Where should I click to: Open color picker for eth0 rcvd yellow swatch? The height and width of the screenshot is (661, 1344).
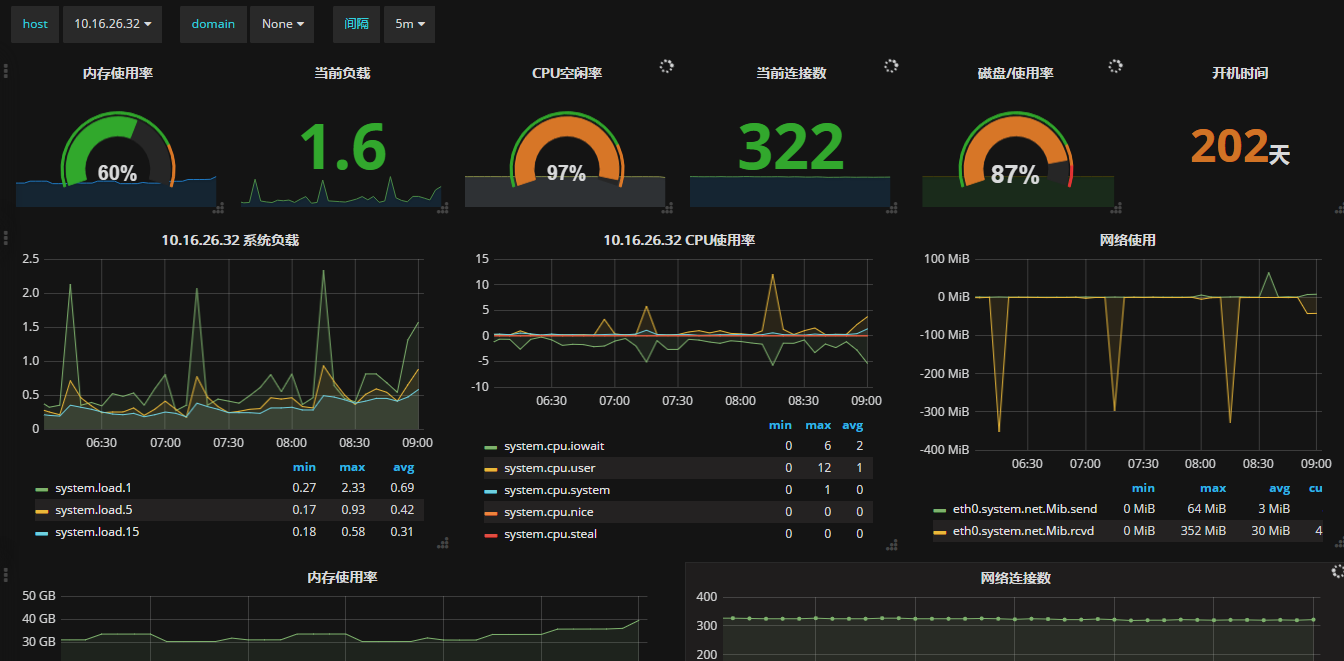939,532
